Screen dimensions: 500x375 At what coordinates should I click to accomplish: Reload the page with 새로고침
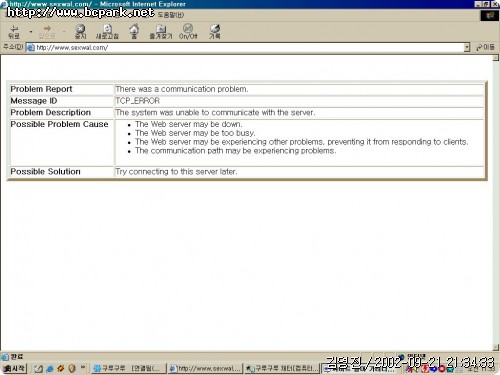click(107, 32)
